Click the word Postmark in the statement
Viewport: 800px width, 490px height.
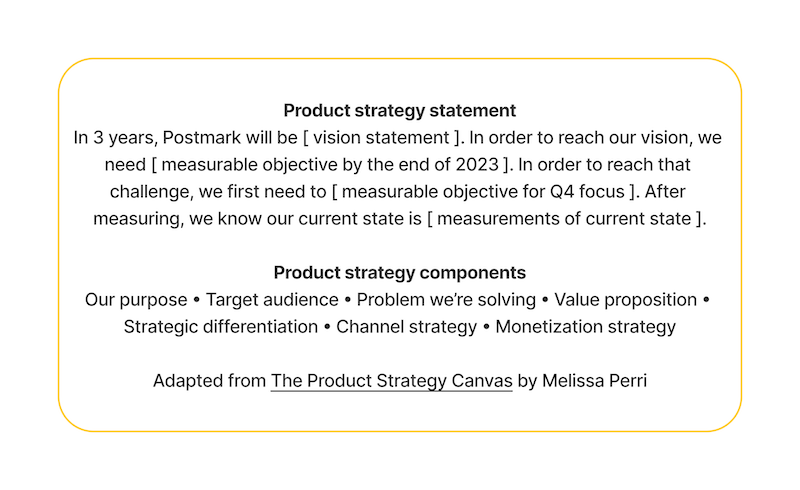click(x=202, y=138)
